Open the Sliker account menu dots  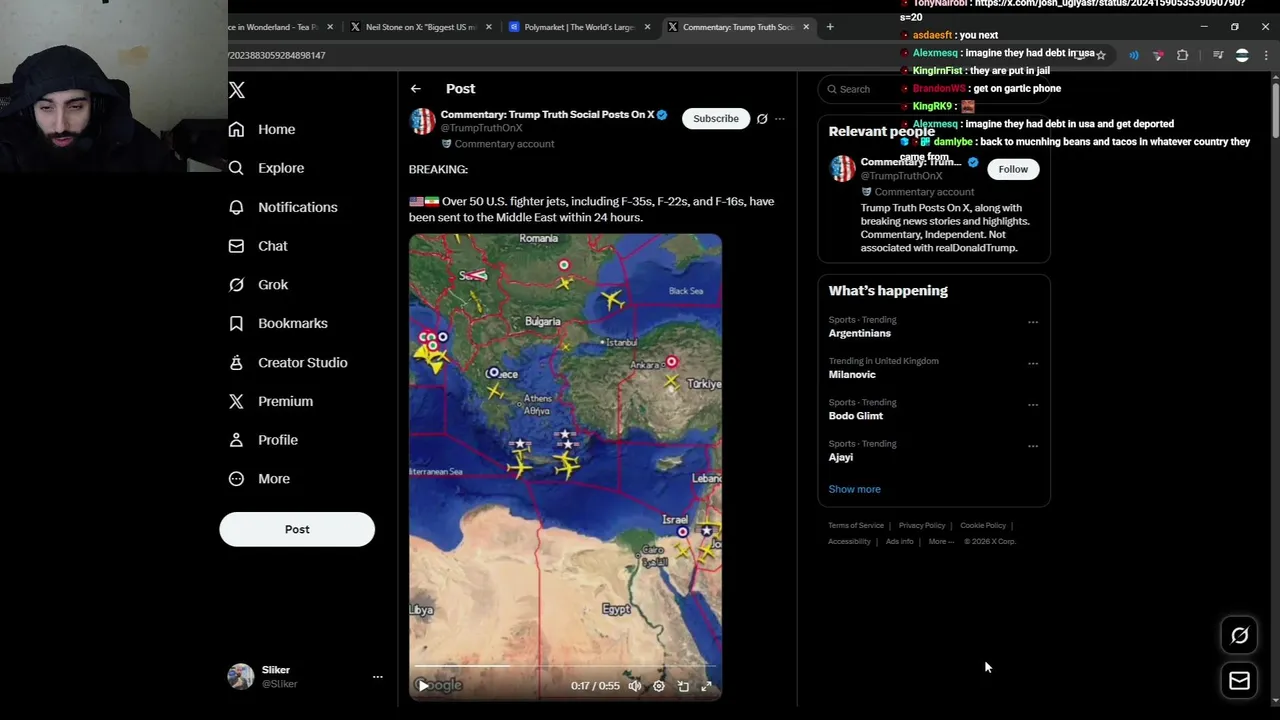click(x=377, y=677)
